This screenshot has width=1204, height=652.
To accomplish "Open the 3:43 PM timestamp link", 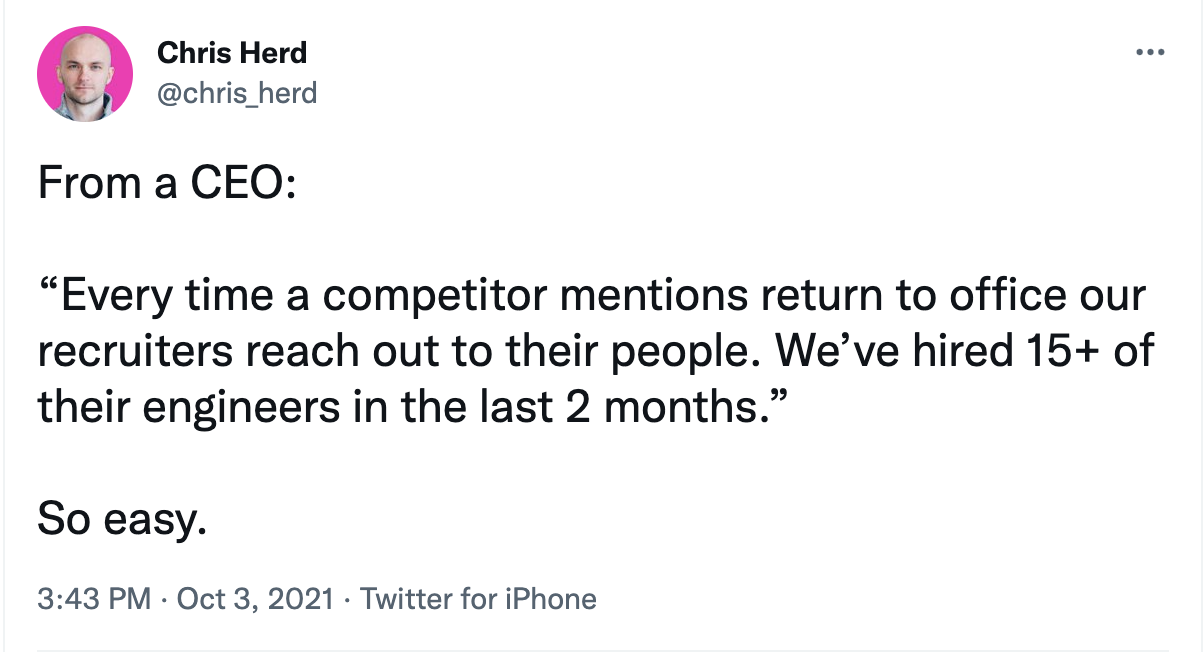I will tap(94, 599).
